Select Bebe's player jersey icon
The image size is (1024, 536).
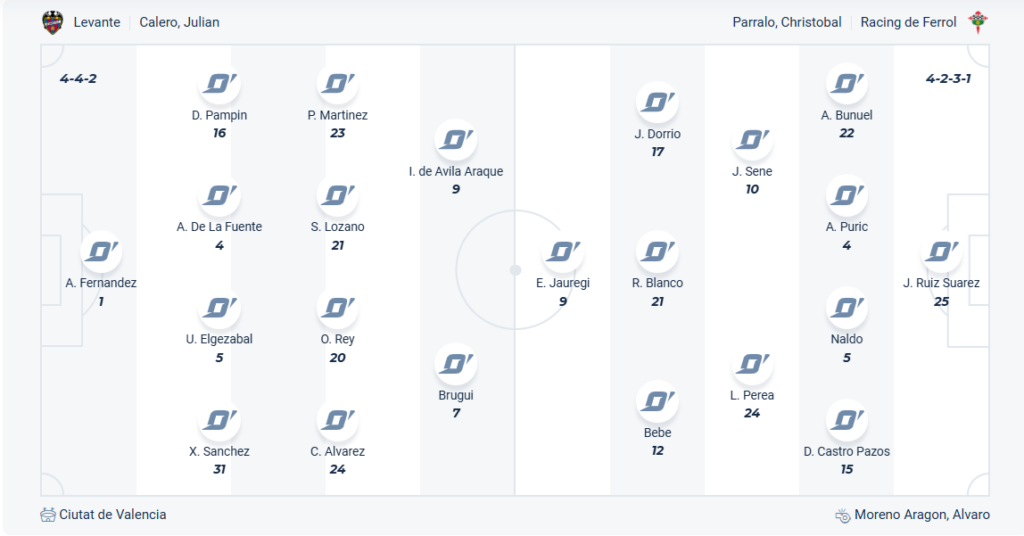click(x=657, y=401)
